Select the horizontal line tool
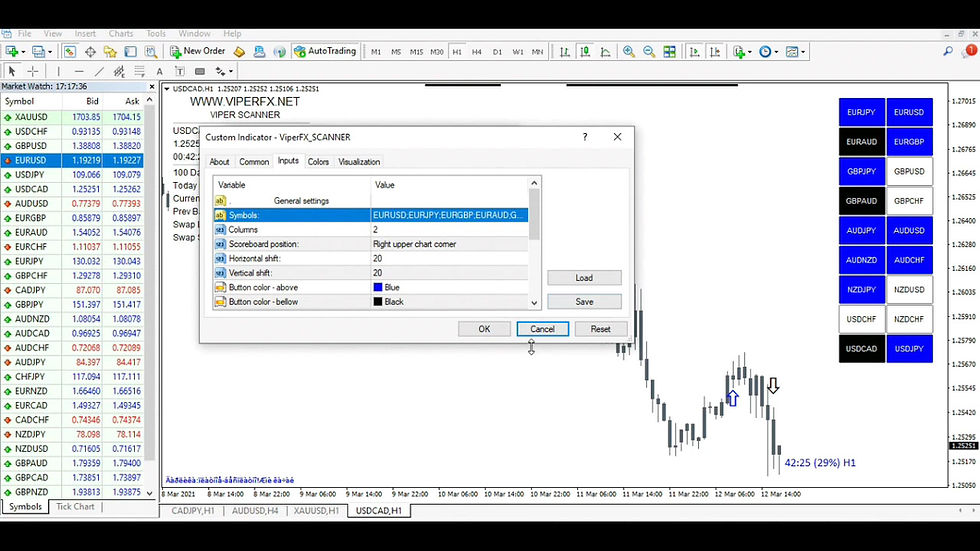The width and height of the screenshot is (980, 551). coord(79,71)
